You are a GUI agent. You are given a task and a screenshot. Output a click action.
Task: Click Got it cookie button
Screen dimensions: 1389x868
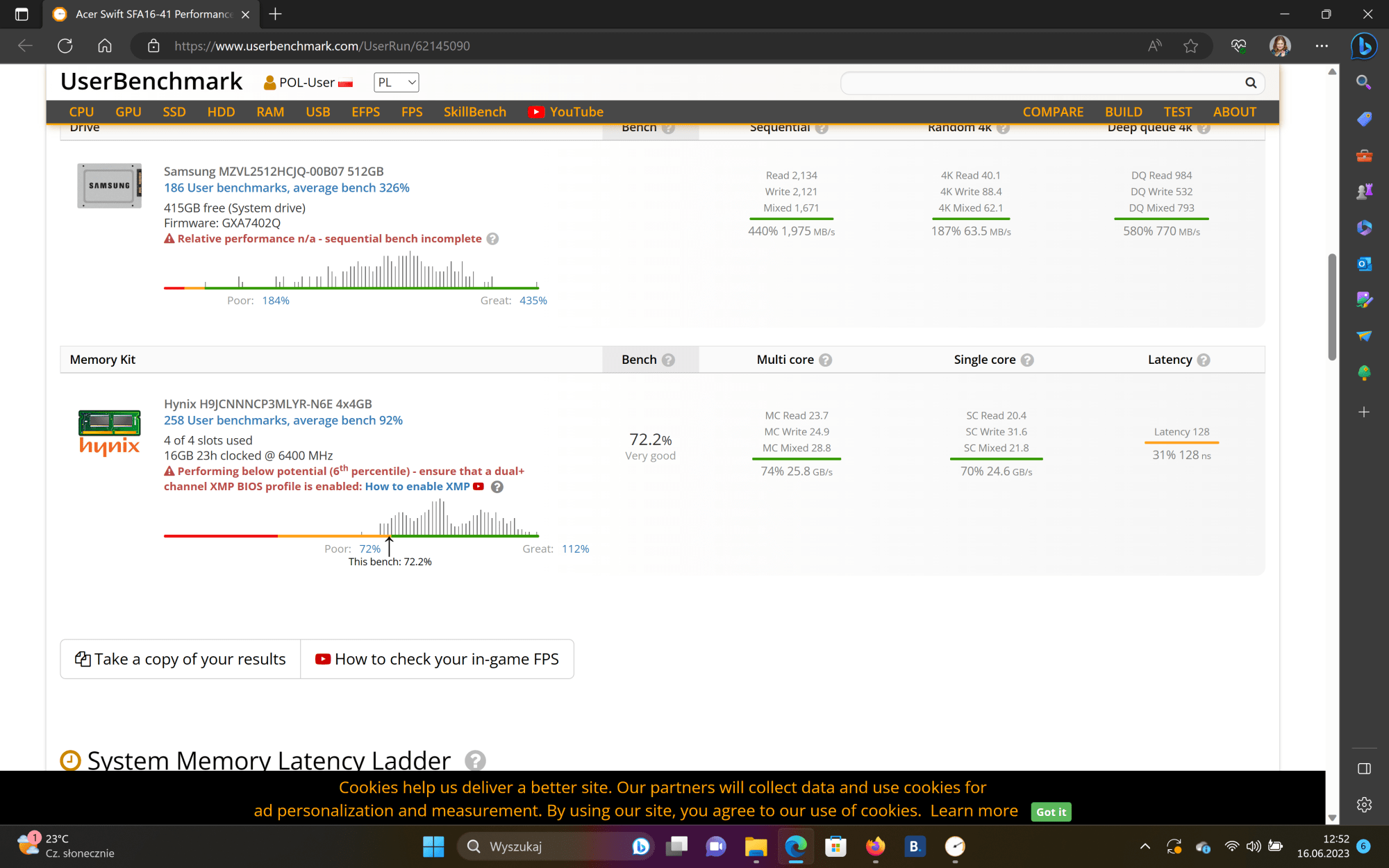(1051, 812)
